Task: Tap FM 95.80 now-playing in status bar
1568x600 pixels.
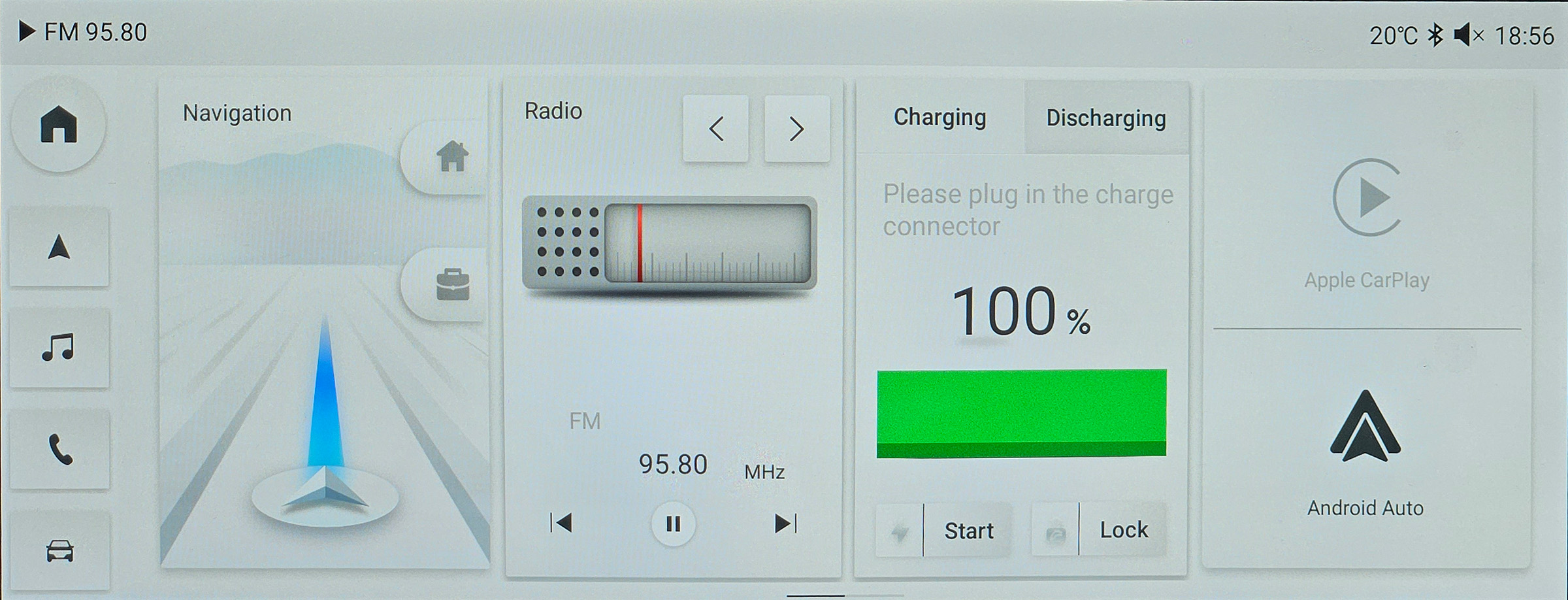Action: (x=95, y=32)
